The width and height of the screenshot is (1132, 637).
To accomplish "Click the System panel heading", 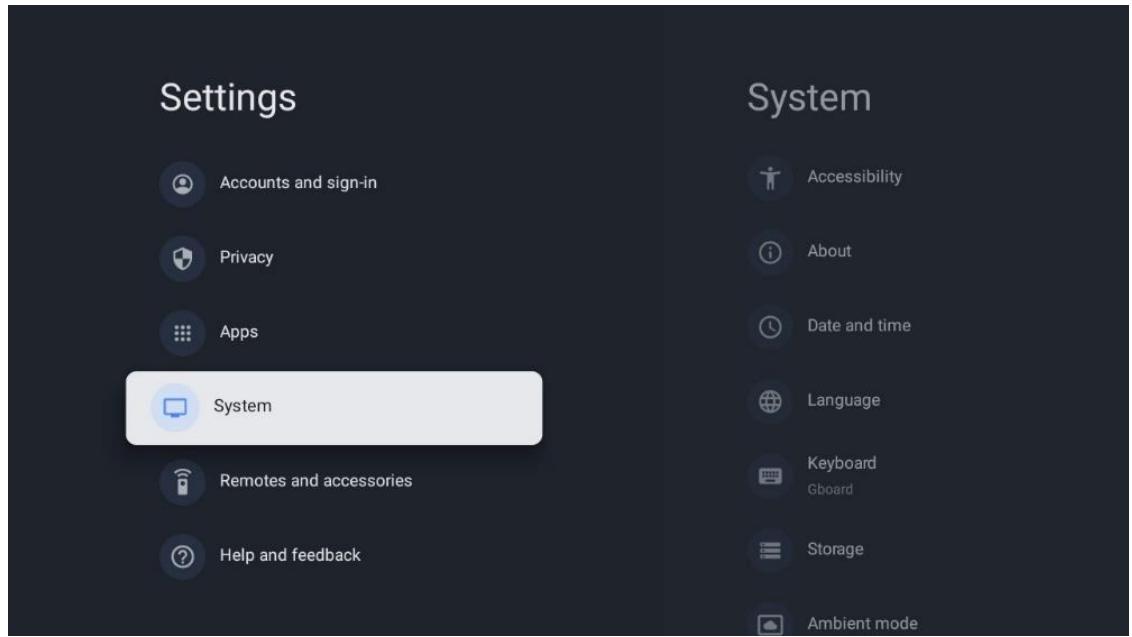I will (809, 98).
